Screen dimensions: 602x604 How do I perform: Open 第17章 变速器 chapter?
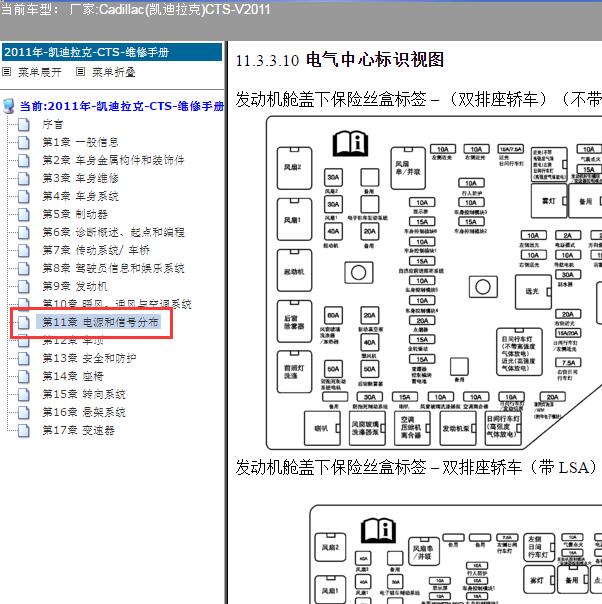tap(79, 430)
